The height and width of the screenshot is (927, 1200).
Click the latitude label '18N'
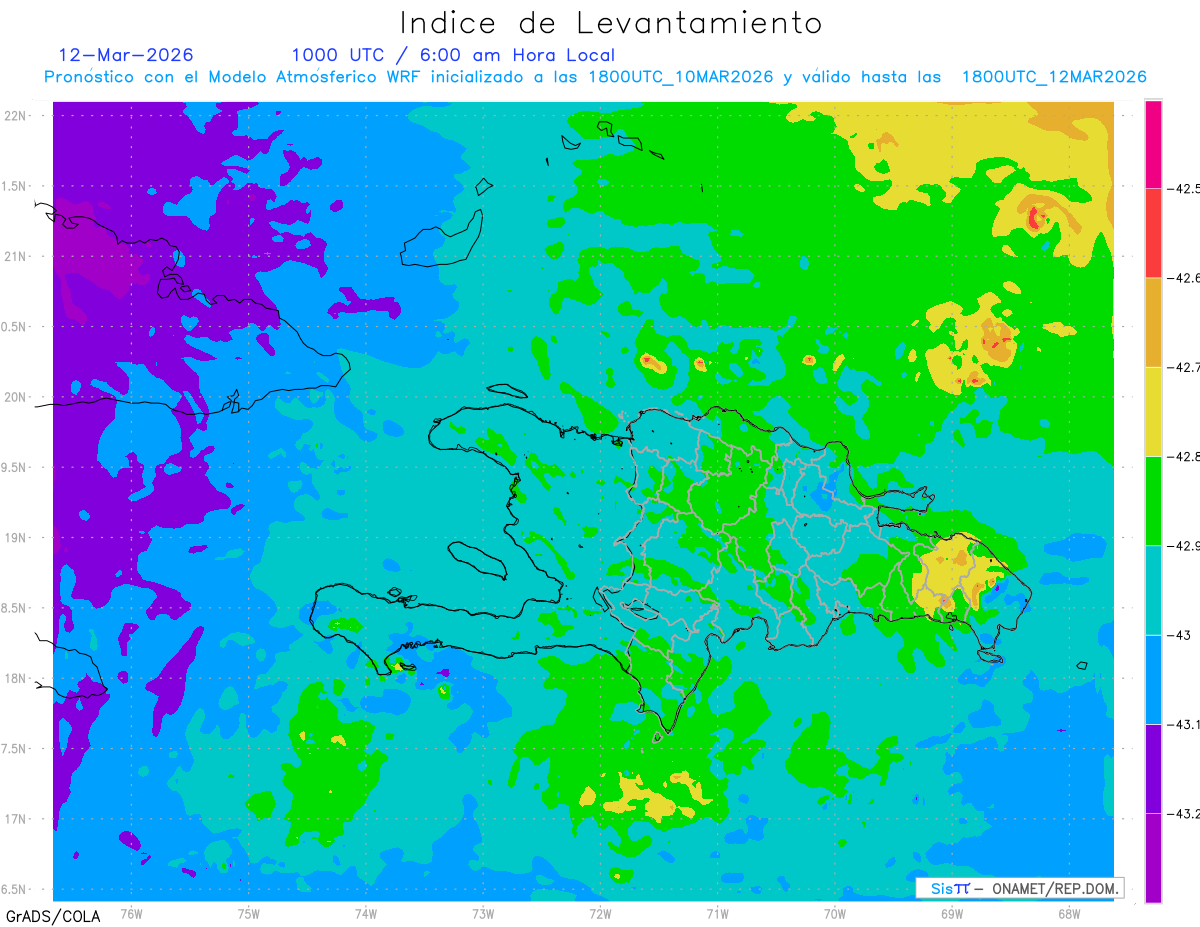pos(15,679)
